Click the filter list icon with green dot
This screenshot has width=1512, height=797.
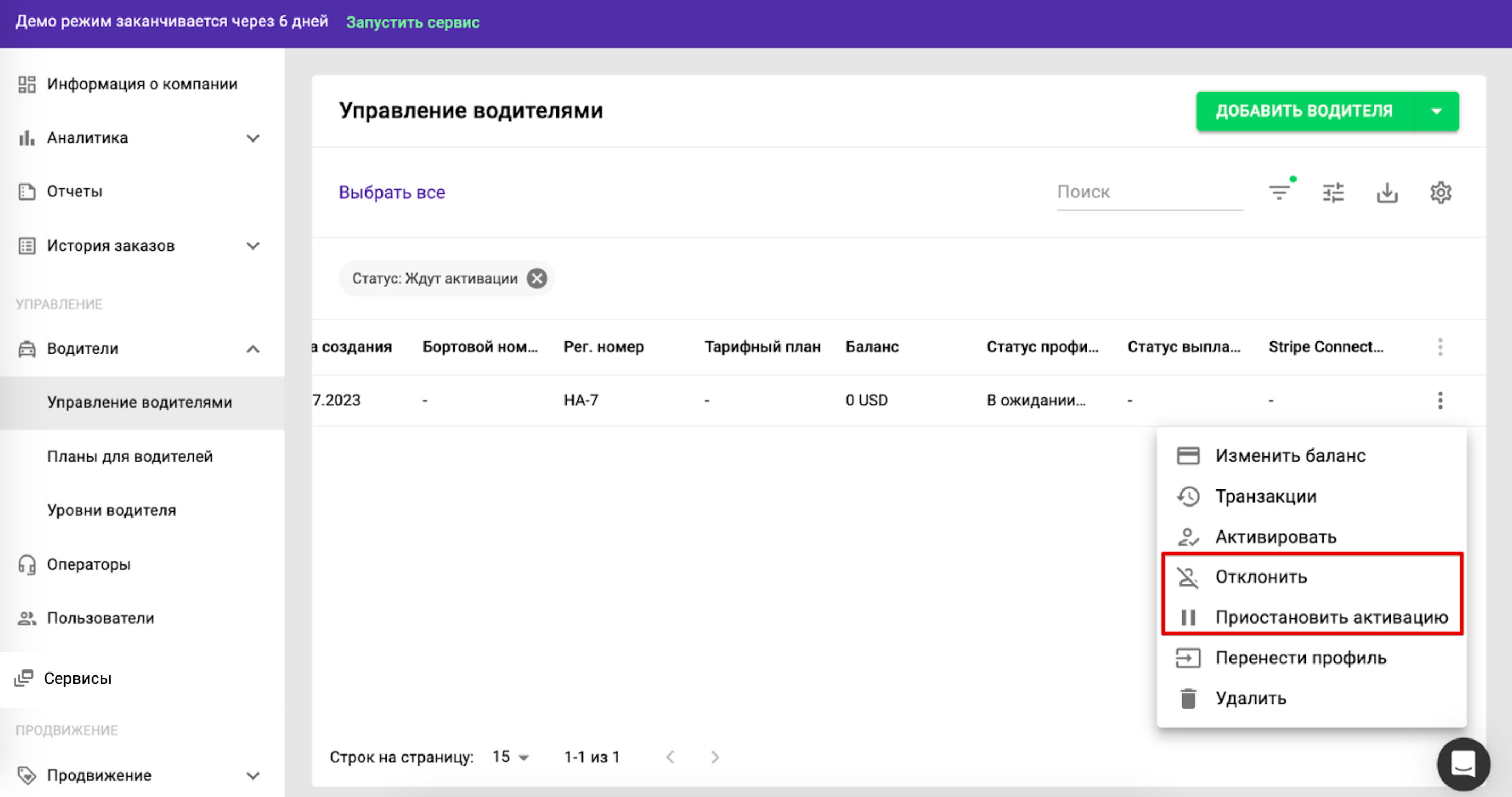click(x=1280, y=192)
